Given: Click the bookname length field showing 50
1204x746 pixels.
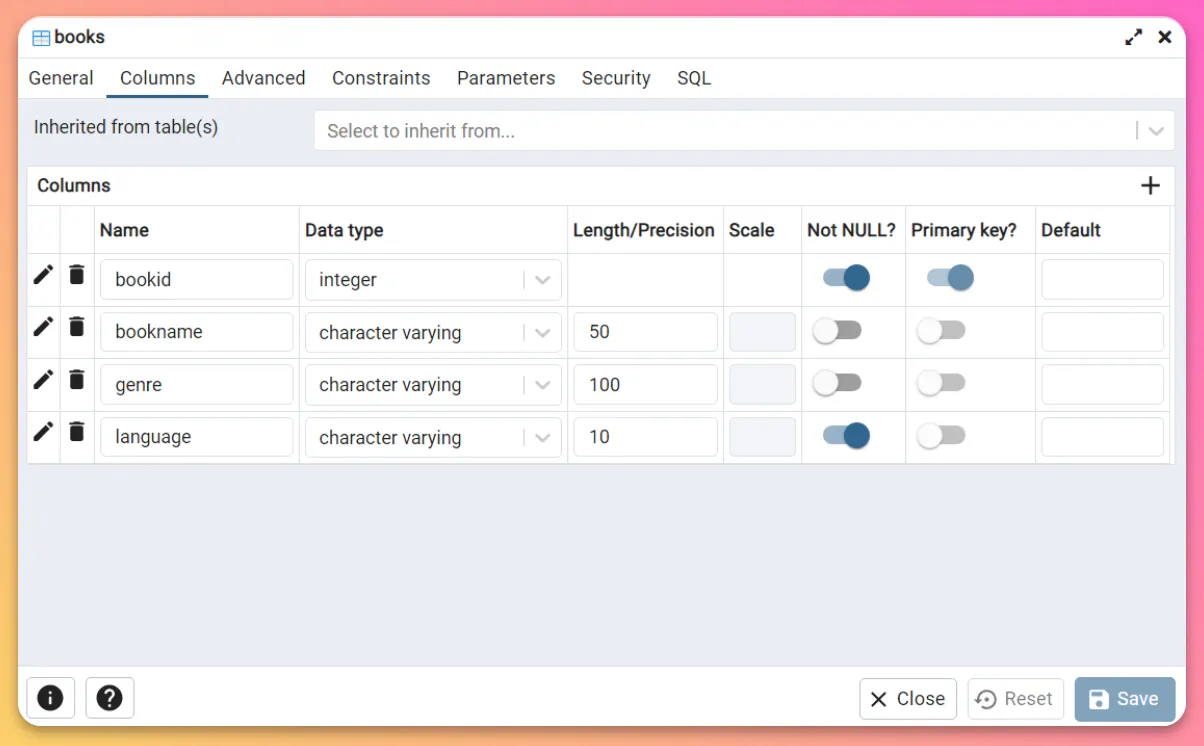Looking at the screenshot, I should coord(645,332).
